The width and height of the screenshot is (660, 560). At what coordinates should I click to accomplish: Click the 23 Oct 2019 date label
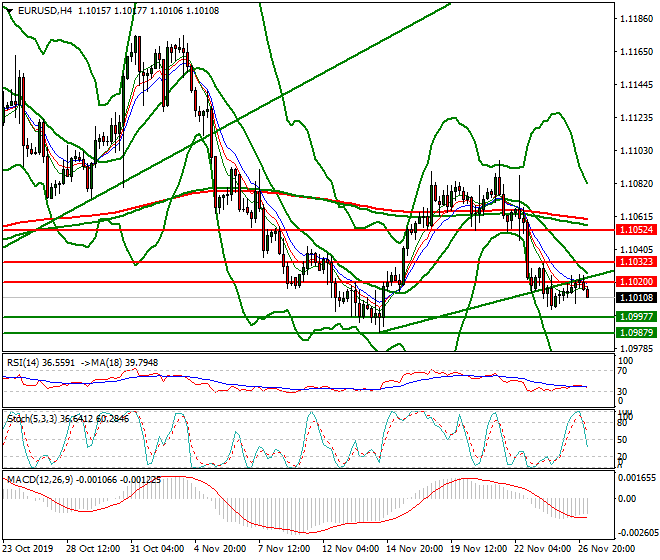click(28, 549)
